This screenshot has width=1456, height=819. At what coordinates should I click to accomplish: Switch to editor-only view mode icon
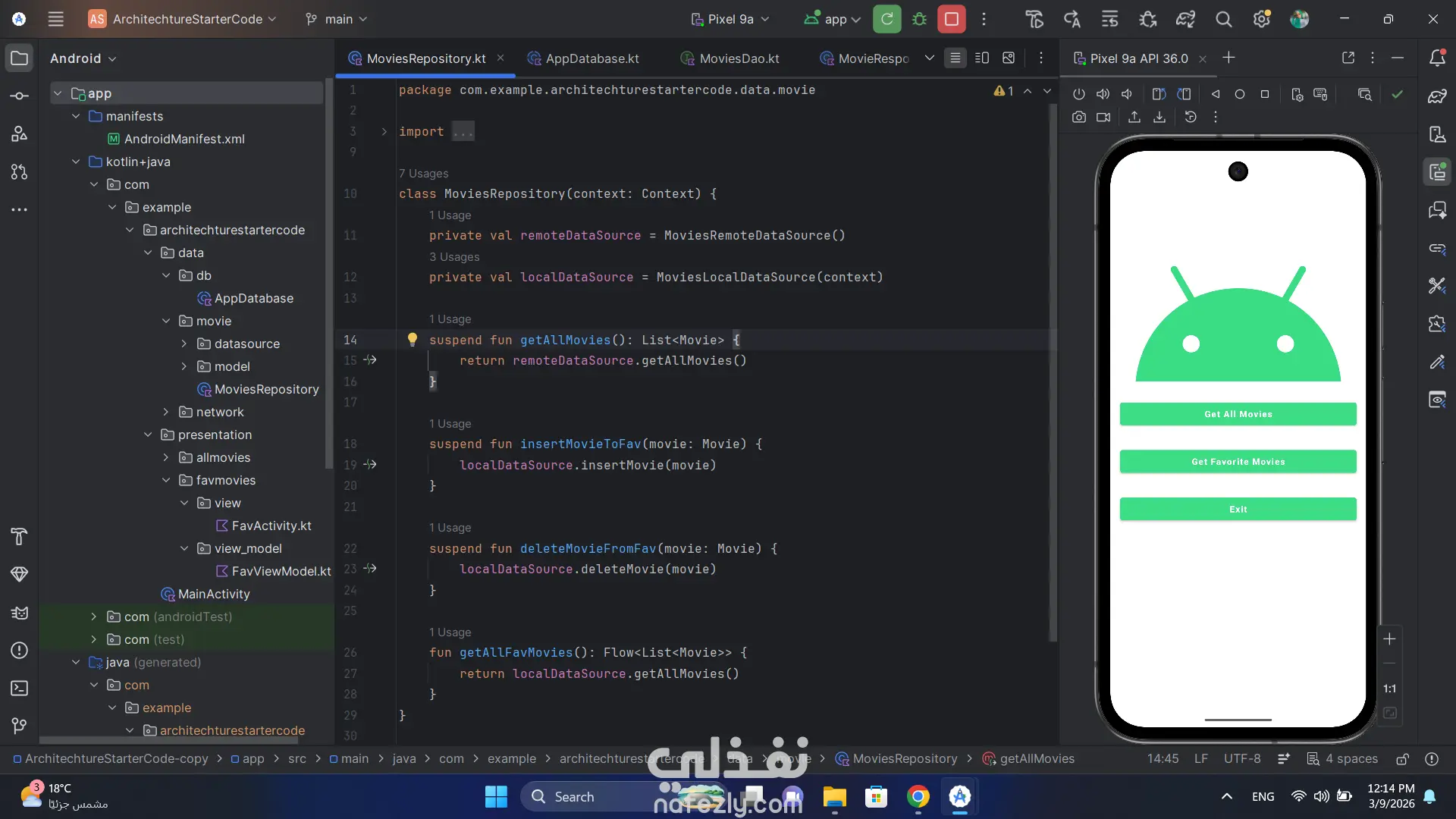click(x=955, y=58)
